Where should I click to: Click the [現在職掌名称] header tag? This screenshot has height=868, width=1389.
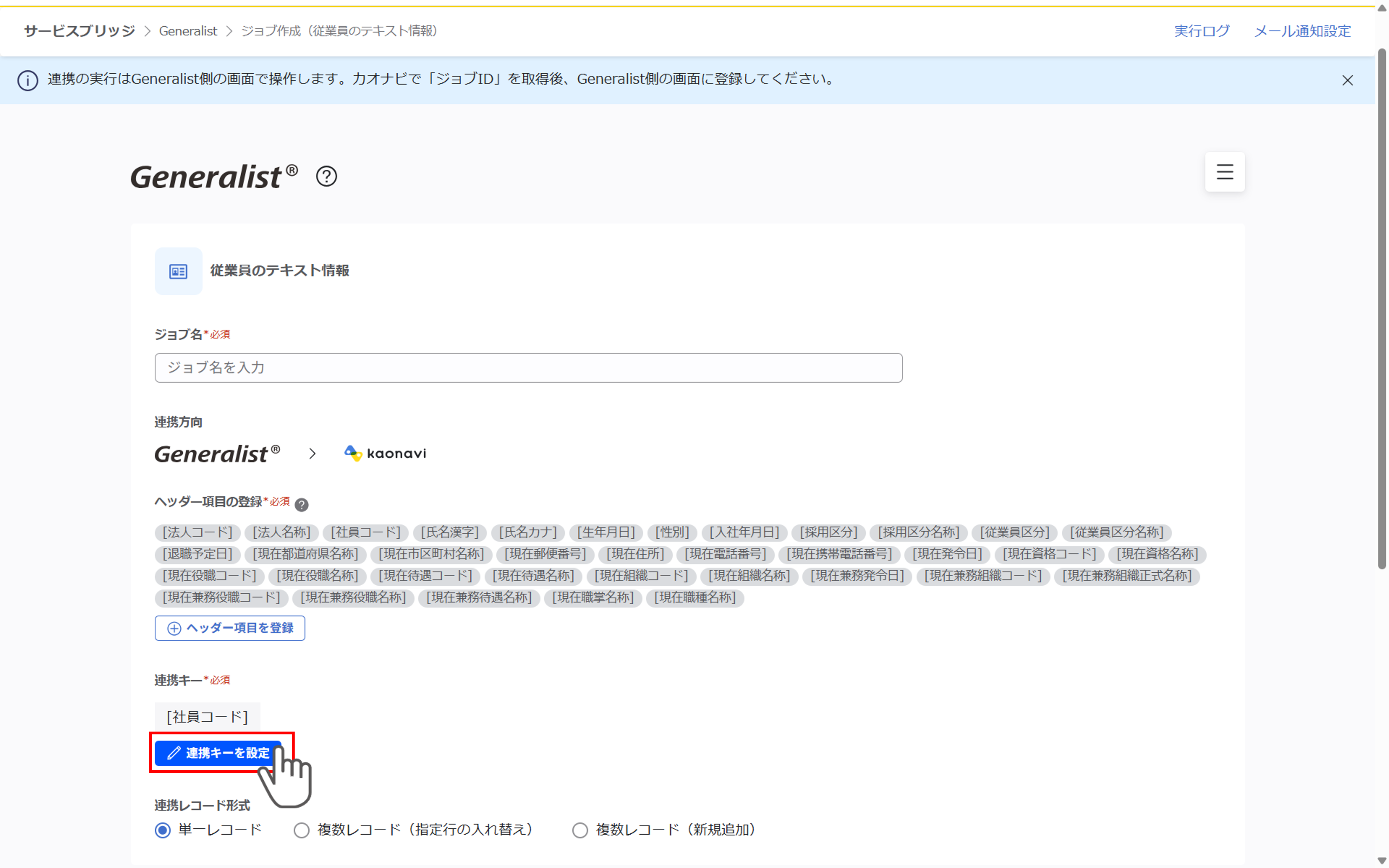pyautogui.click(x=593, y=598)
